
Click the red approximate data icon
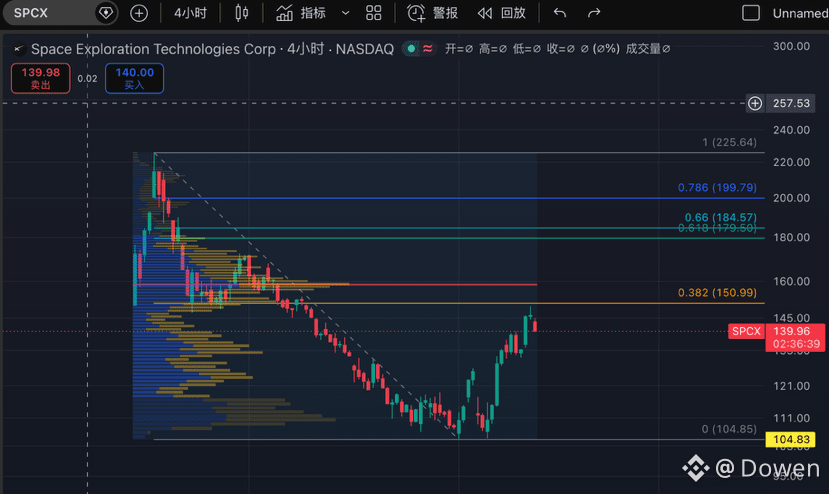(x=427, y=49)
